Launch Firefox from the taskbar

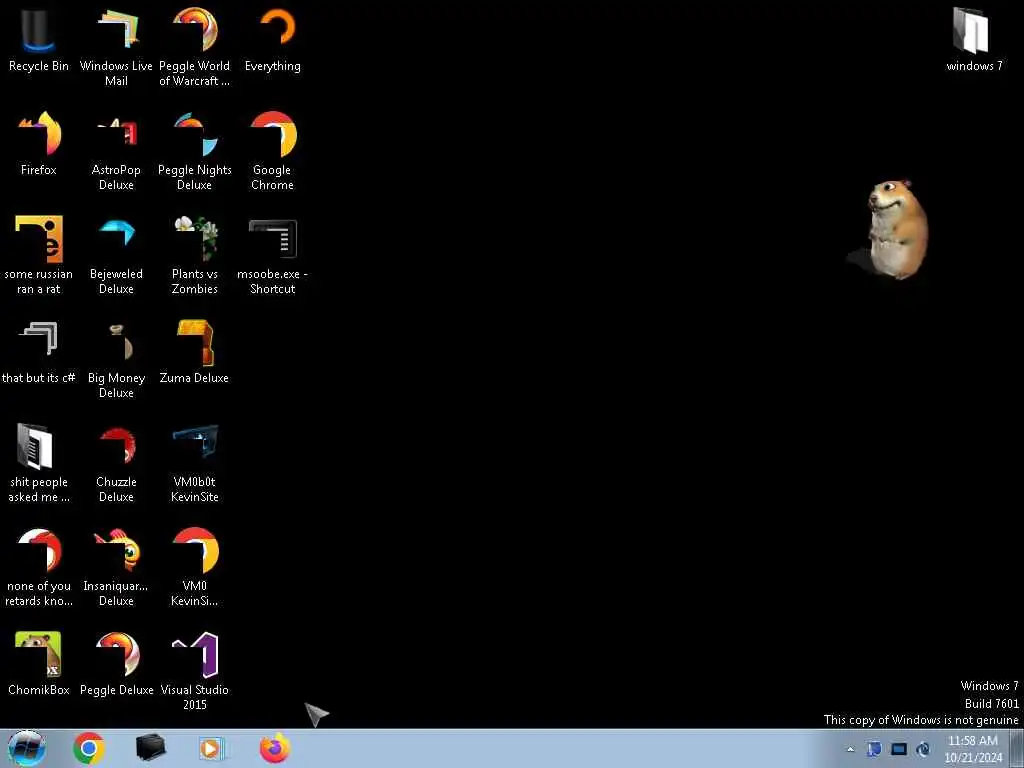pyautogui.click(x=275, y=748)
